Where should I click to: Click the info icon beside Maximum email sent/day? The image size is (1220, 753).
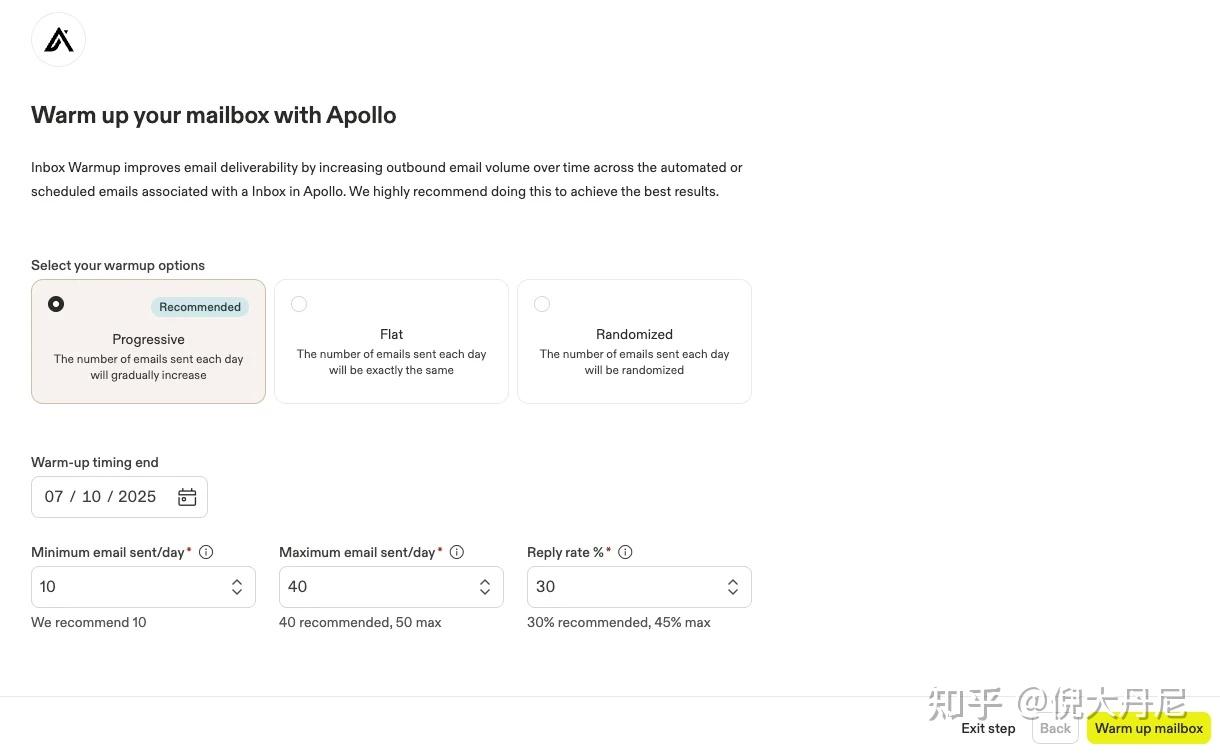coord(457,552)
